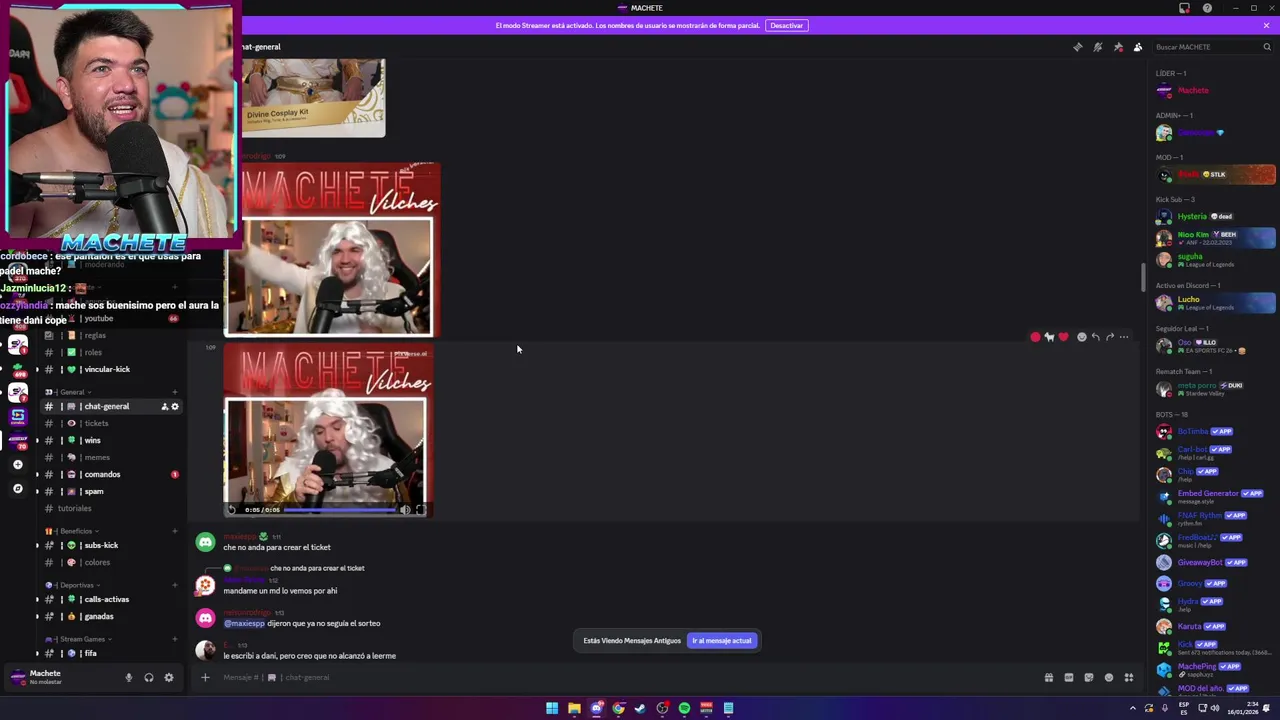Open pinned messages icon in header
The width and height of the screenshot is (1280, 720).
click(x=1118, y=47)
